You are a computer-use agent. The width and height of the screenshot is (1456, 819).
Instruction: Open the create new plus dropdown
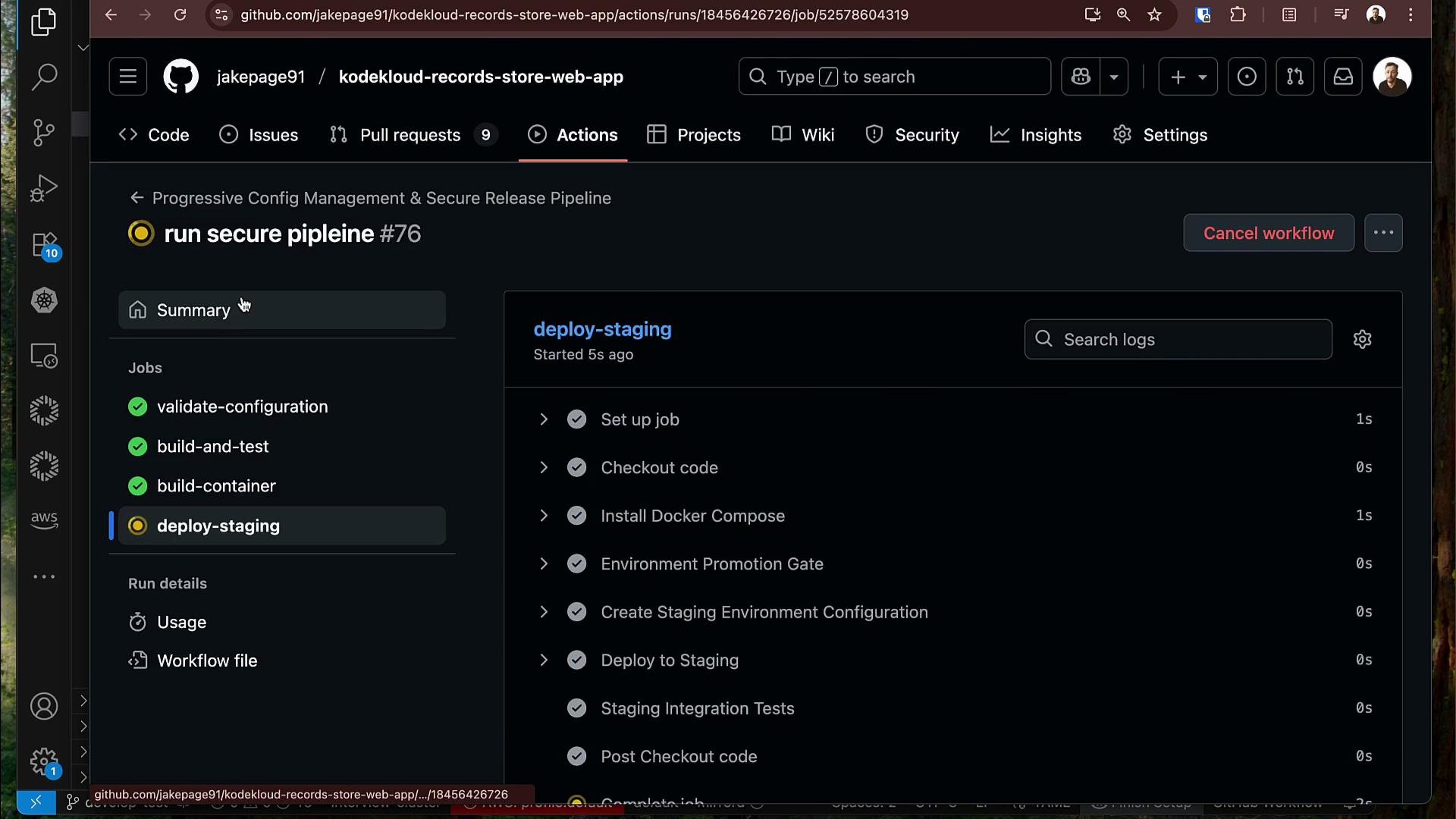[1188, 77]
